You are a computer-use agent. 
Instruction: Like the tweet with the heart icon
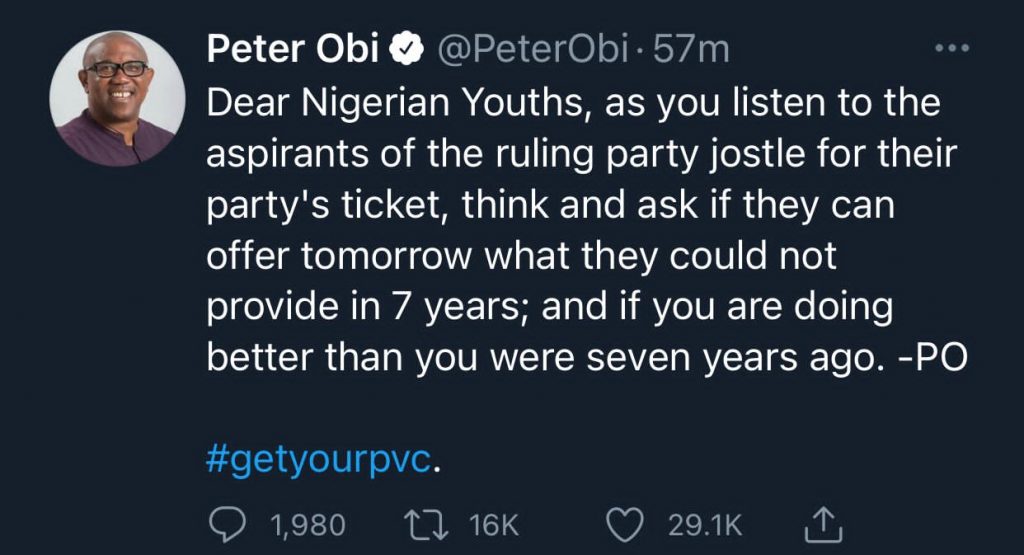(625, 525)
